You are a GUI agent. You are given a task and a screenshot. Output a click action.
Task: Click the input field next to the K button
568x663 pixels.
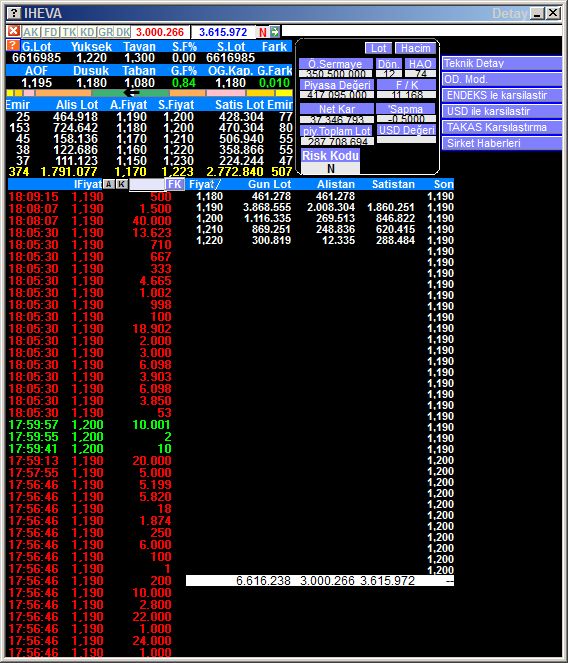pos(146,184)
